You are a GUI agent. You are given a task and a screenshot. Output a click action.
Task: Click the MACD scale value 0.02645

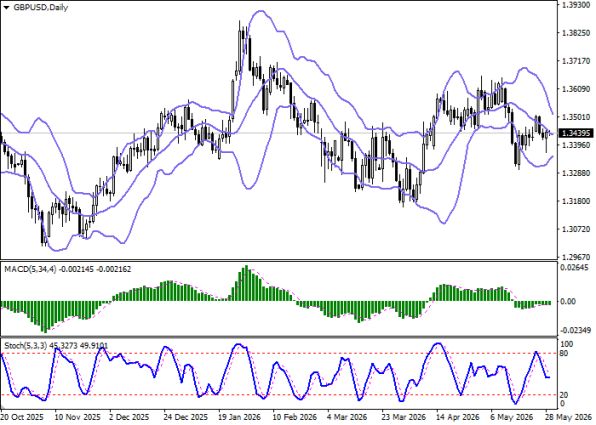coord(575,268)
